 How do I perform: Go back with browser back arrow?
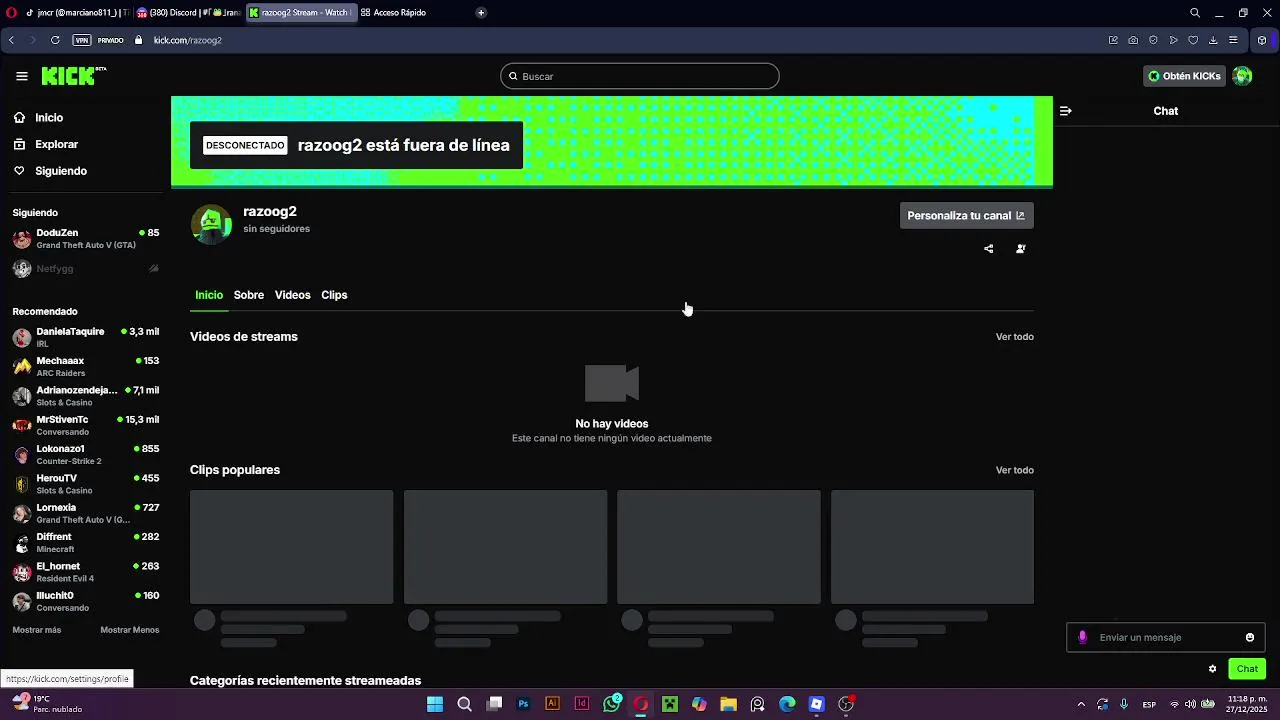(x=11, y=40)
